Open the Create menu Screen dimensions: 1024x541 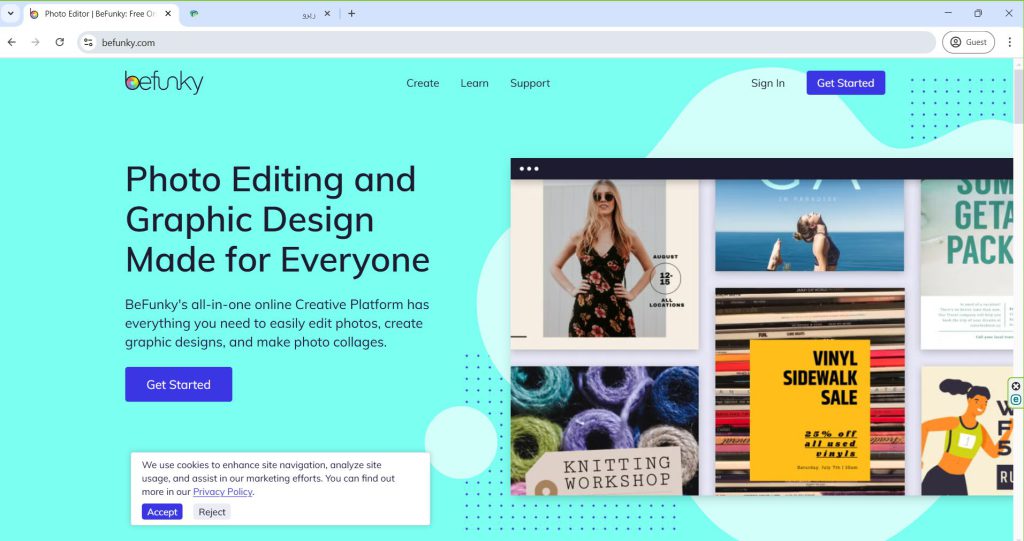pyautogui.click(x=423, y=83)
